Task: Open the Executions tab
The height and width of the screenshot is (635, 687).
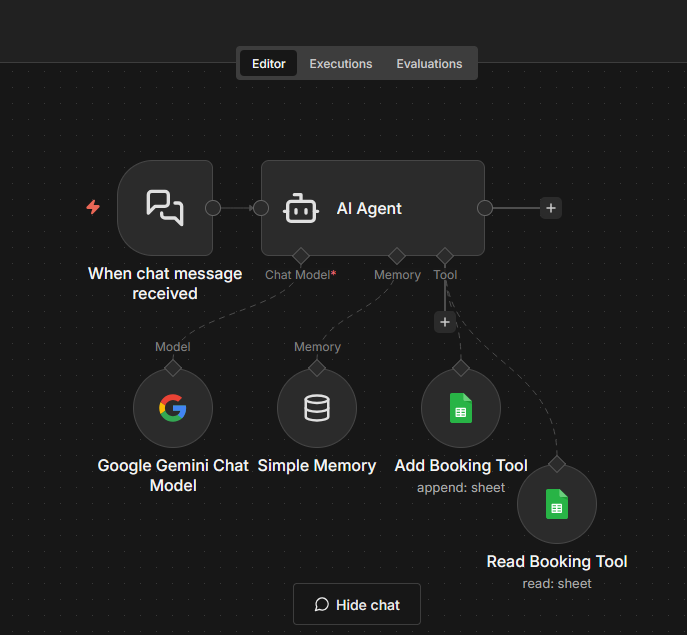Action: click(340, 64)
